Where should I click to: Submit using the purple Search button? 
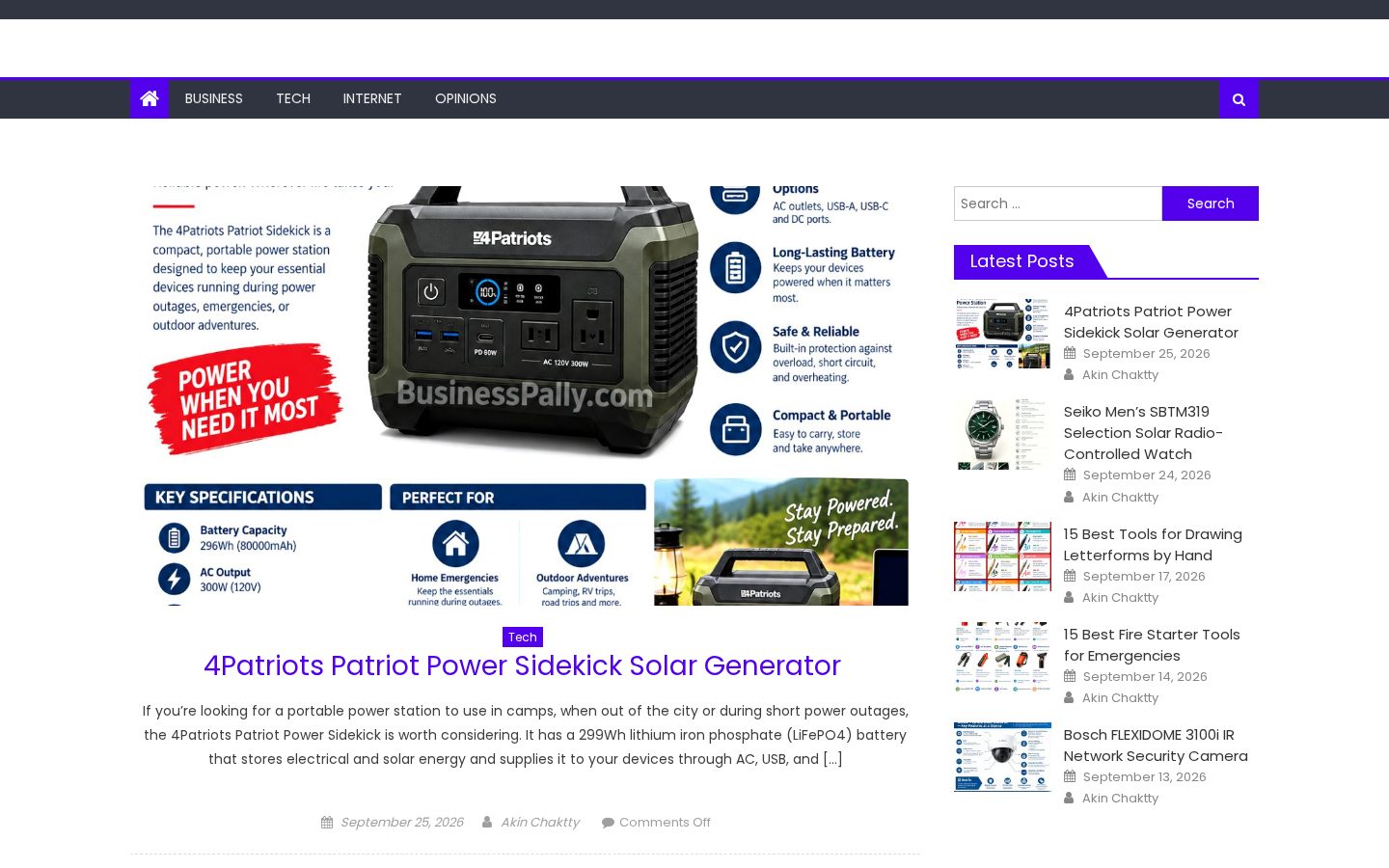(1211, 203)
